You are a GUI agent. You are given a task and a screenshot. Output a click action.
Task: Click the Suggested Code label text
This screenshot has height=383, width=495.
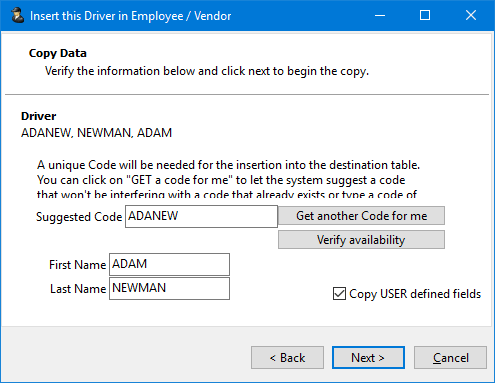point(79,217)
